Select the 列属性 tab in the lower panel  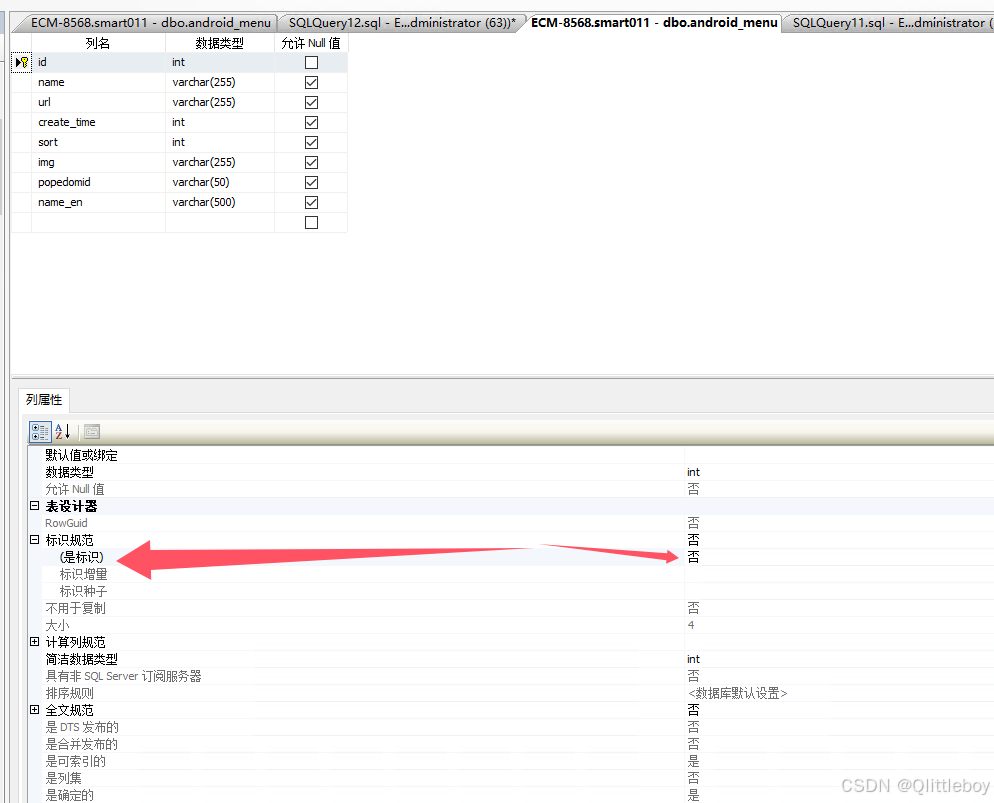[x=43, y=399]
